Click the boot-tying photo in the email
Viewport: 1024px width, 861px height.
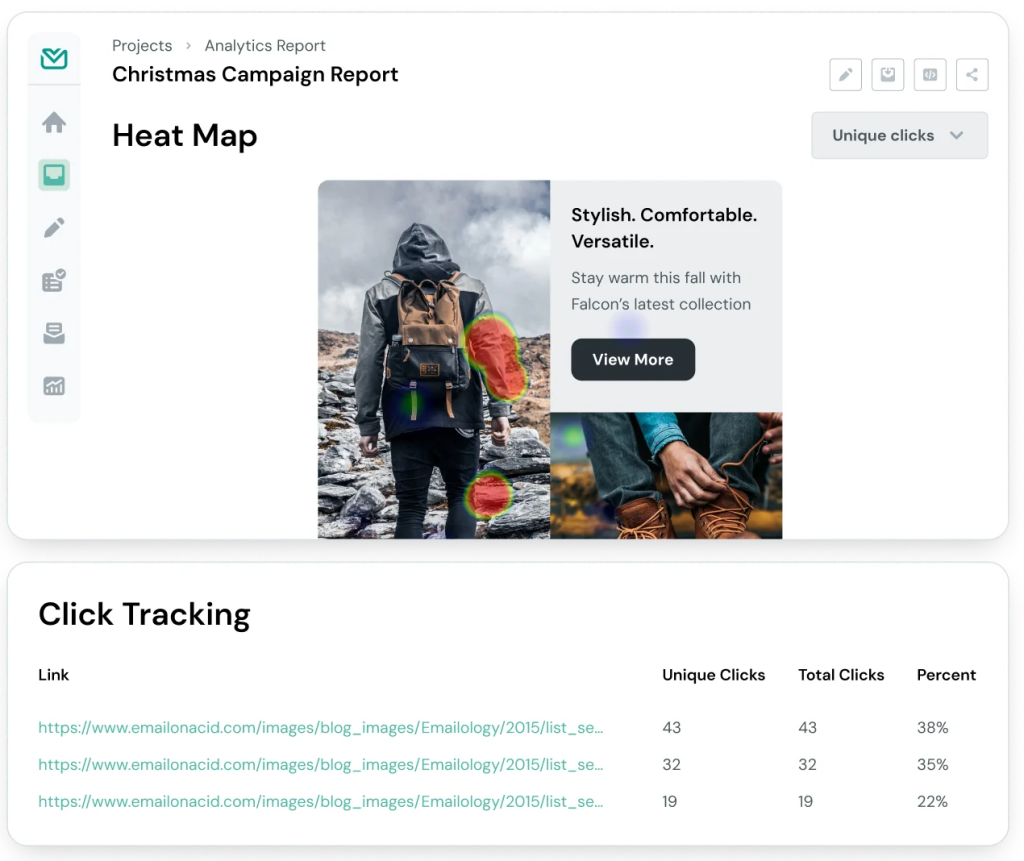click(x=666, y=476)
